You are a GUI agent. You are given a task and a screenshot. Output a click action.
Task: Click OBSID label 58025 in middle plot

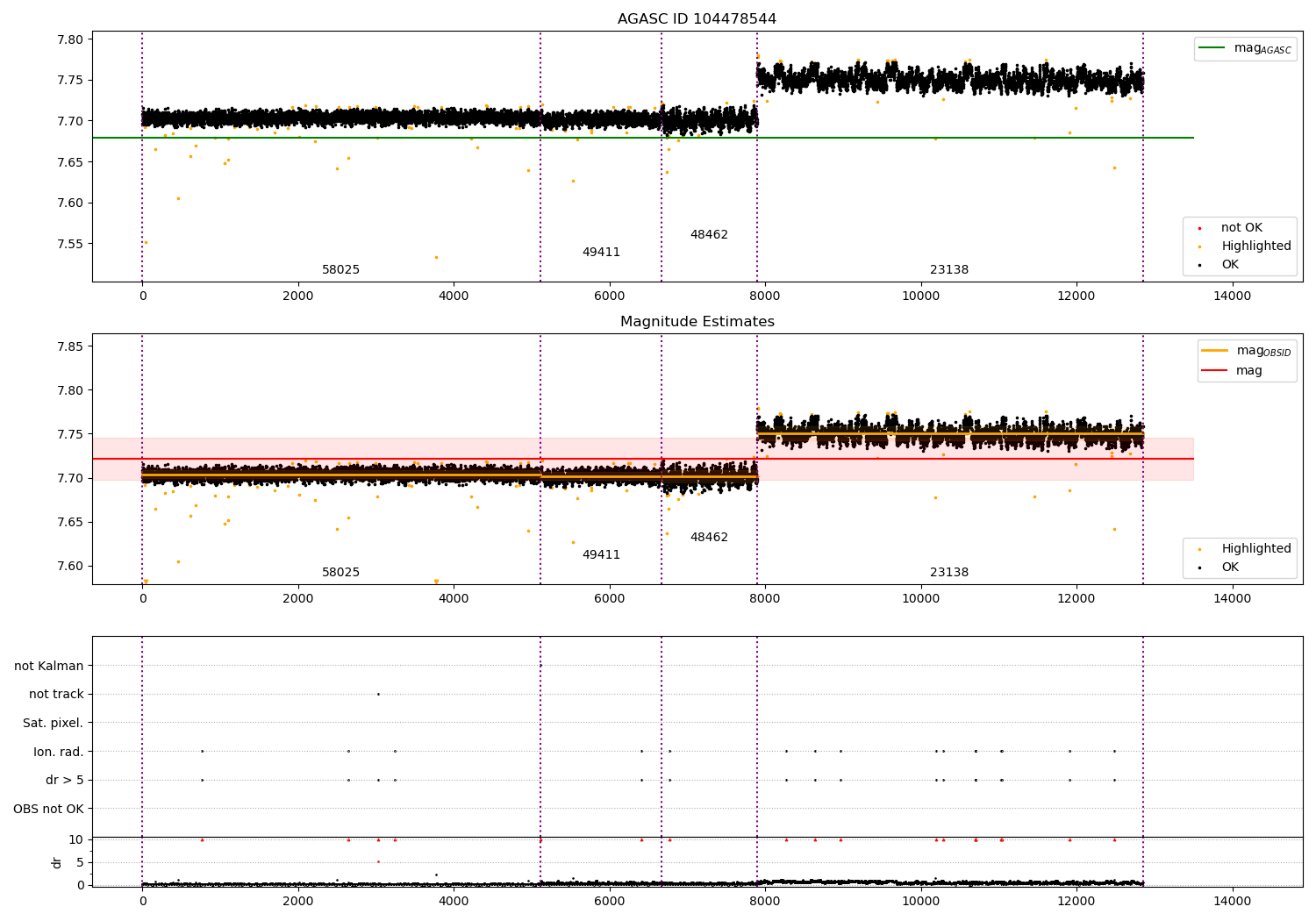pyautogui.click(x=340, y=573)
